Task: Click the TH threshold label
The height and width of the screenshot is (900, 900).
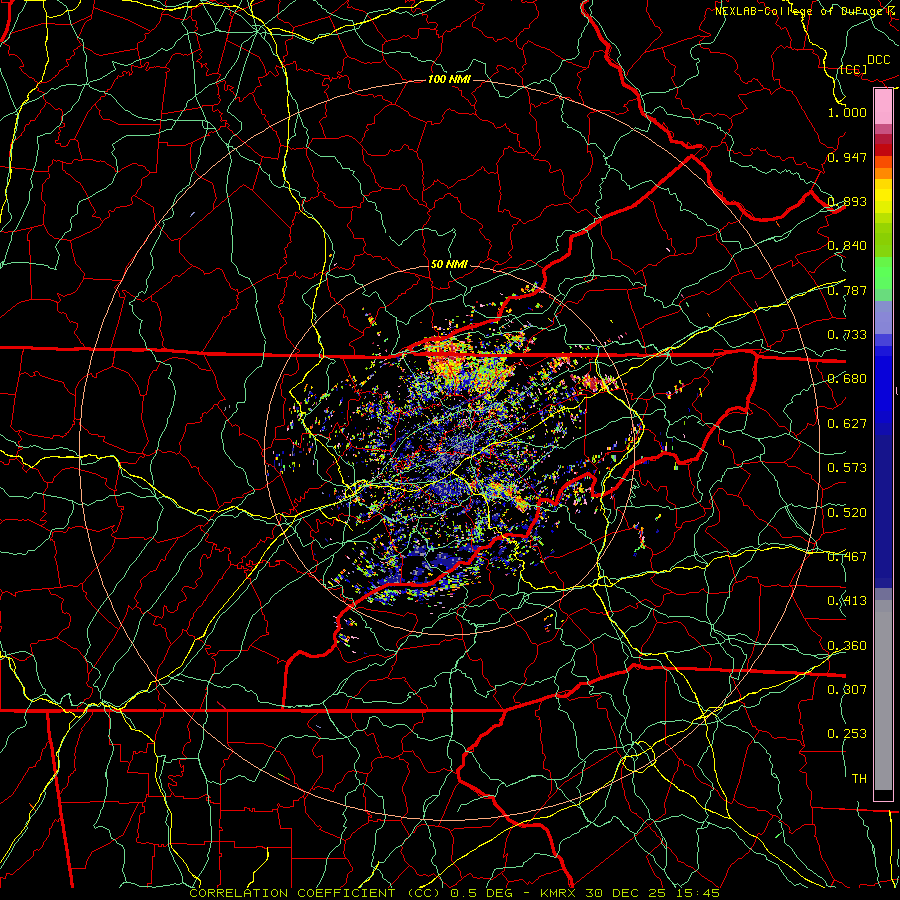Action: [859, 778]
